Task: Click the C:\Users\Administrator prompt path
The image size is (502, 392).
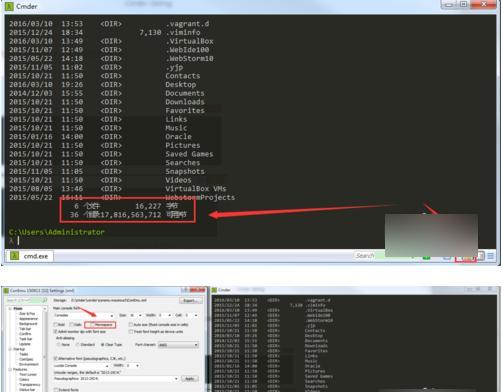Action: click(57, 232)
